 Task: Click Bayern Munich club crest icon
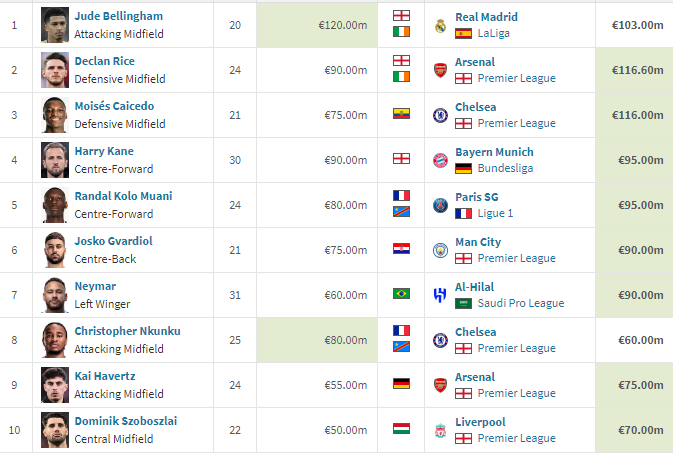click(440, 160)
